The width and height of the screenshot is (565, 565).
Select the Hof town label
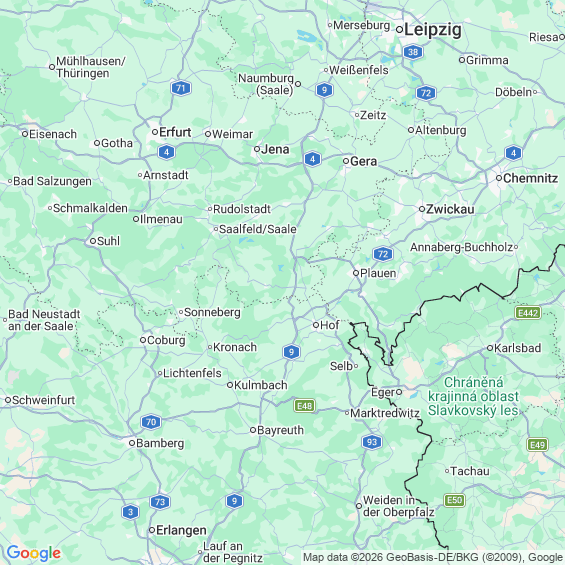pos(330,325)
